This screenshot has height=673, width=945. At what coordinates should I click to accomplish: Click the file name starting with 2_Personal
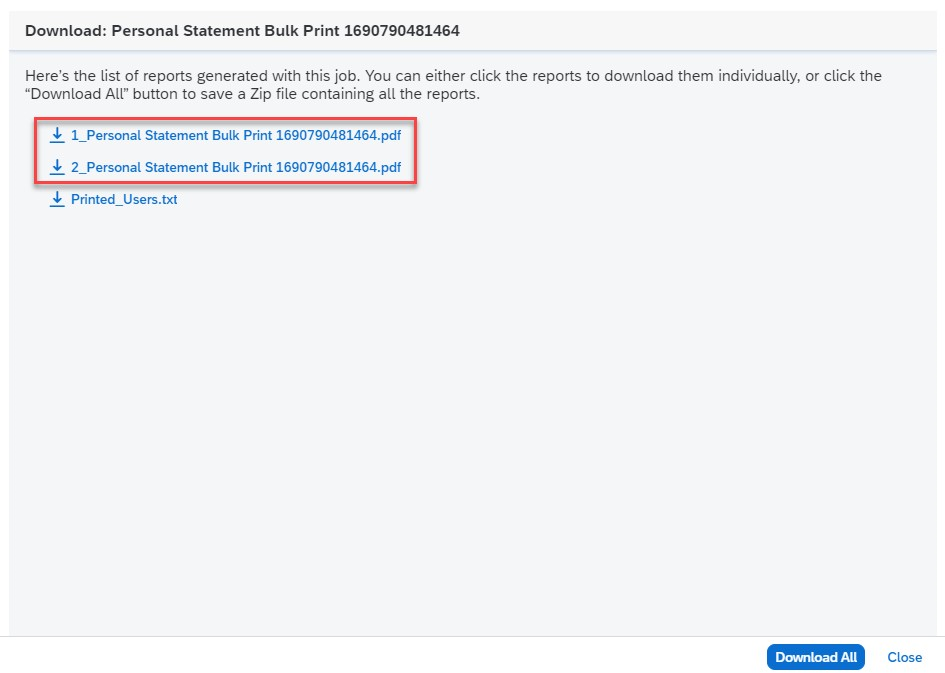pyautogui.click(x=236, y=167)
